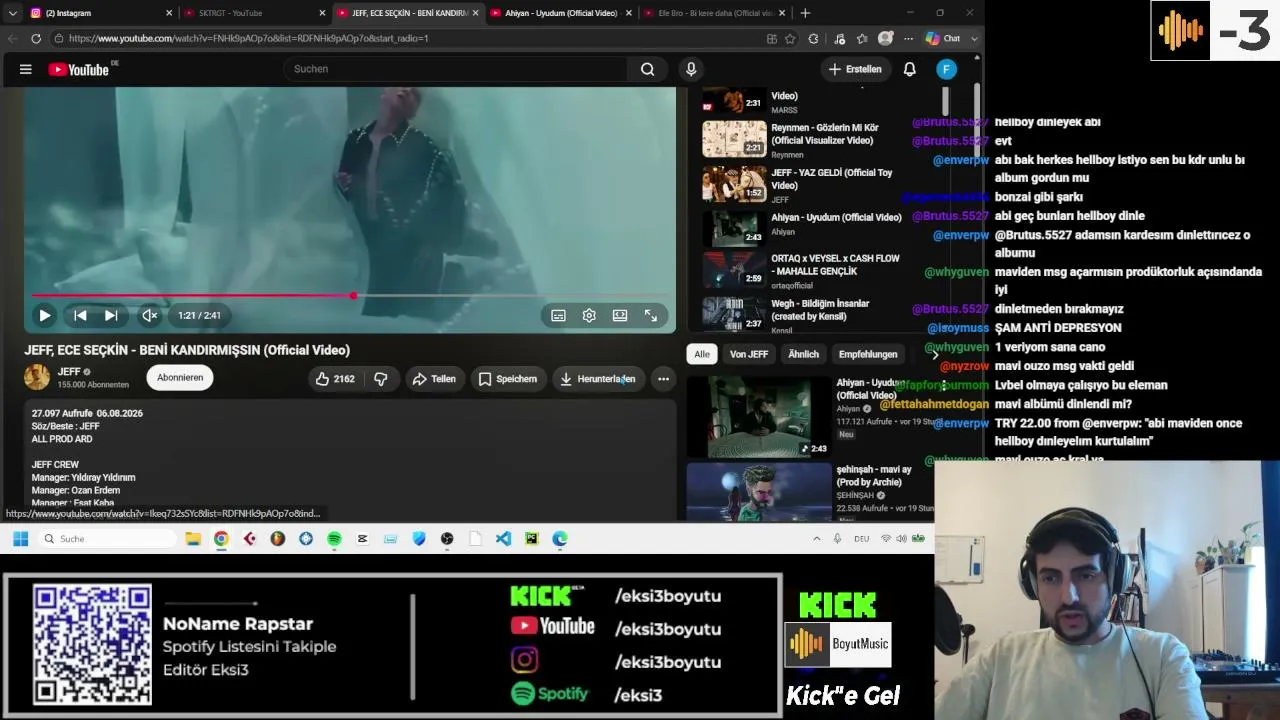Open the YouTube account avatar menu
This screenshot has width=1280, height=720.
point(946,69)
